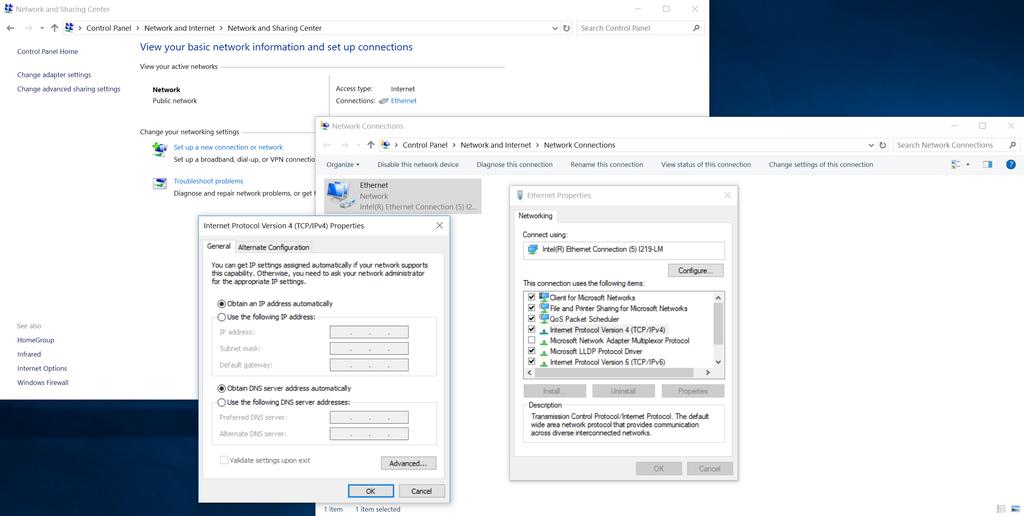This screenshot has width=1024, height=516.
Task: Click search magnifier in Search Control Panel box
Action: pos(696,28)
